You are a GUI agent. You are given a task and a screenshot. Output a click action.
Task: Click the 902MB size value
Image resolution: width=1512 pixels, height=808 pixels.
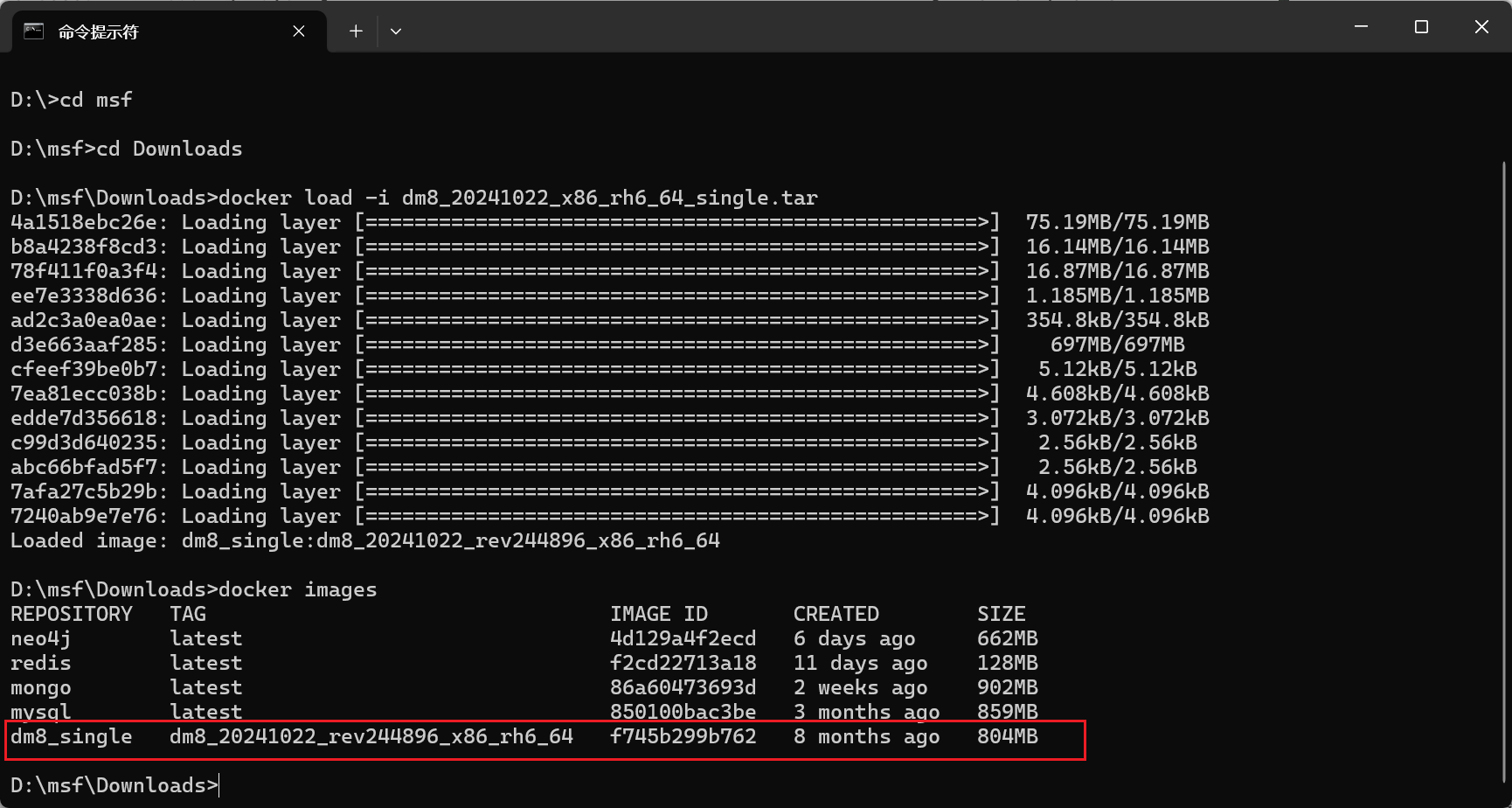pyautogui.click(x=1008, y=687)
